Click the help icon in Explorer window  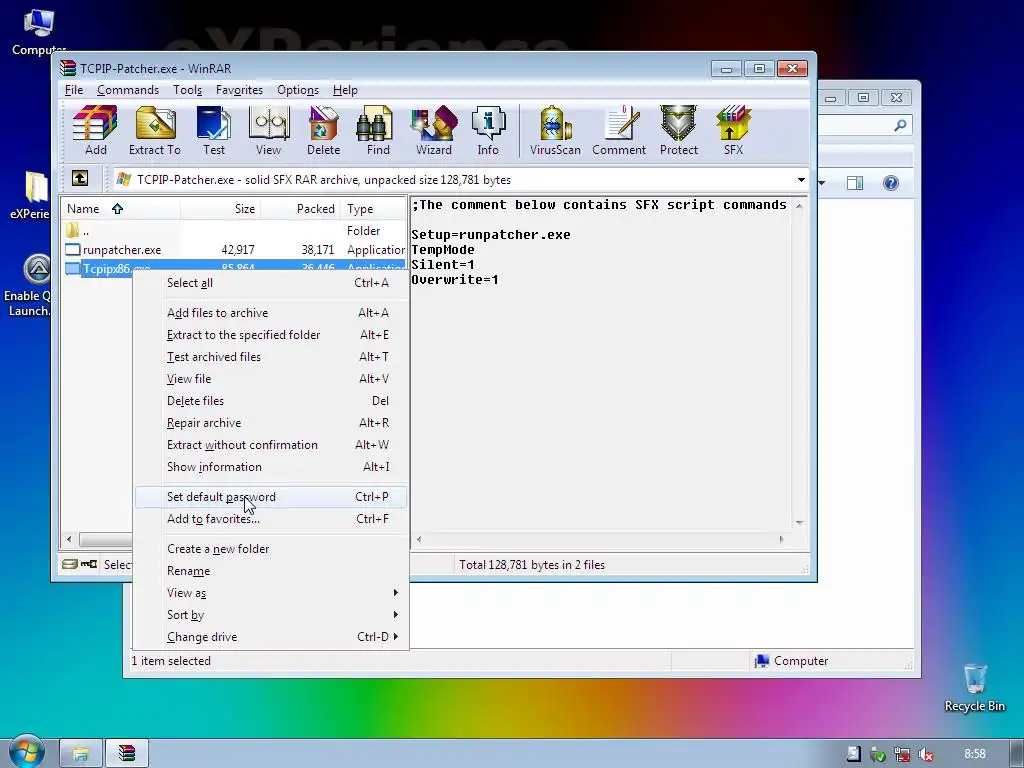891,183
